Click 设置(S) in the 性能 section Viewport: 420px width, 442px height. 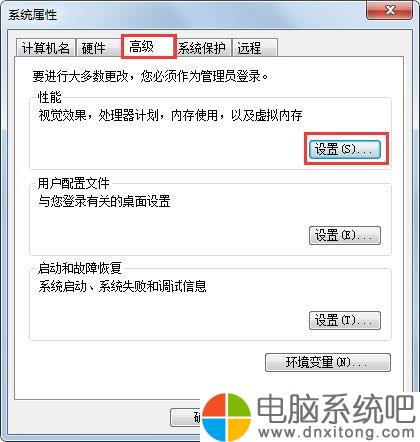point(345,149)
